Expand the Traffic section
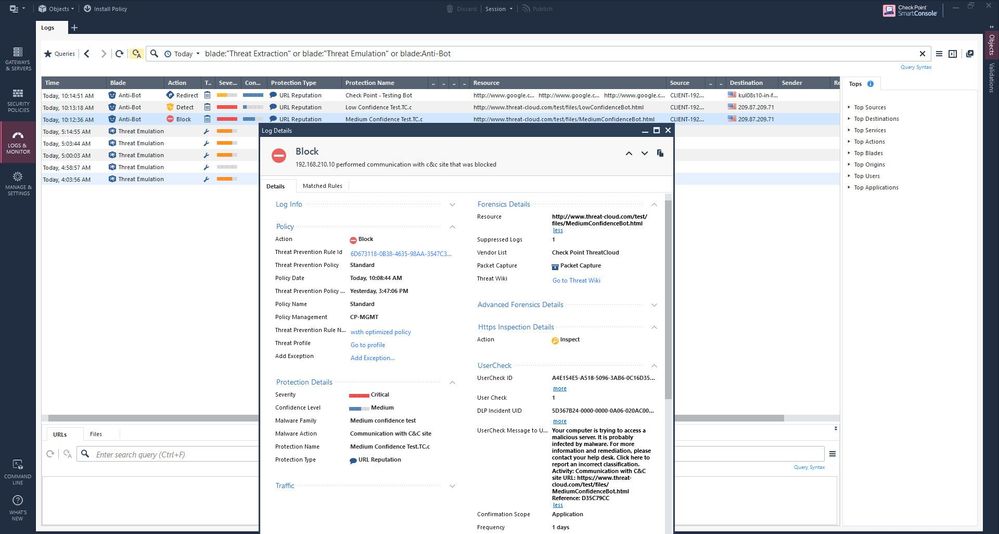The height and width of the screenshot is (534, 999). point(452,486)
